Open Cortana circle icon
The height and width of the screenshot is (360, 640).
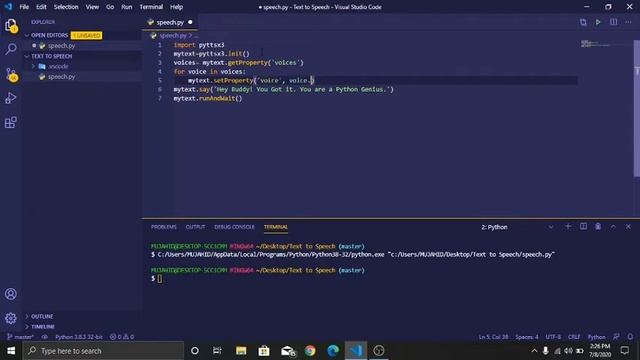tap(195, 351)
